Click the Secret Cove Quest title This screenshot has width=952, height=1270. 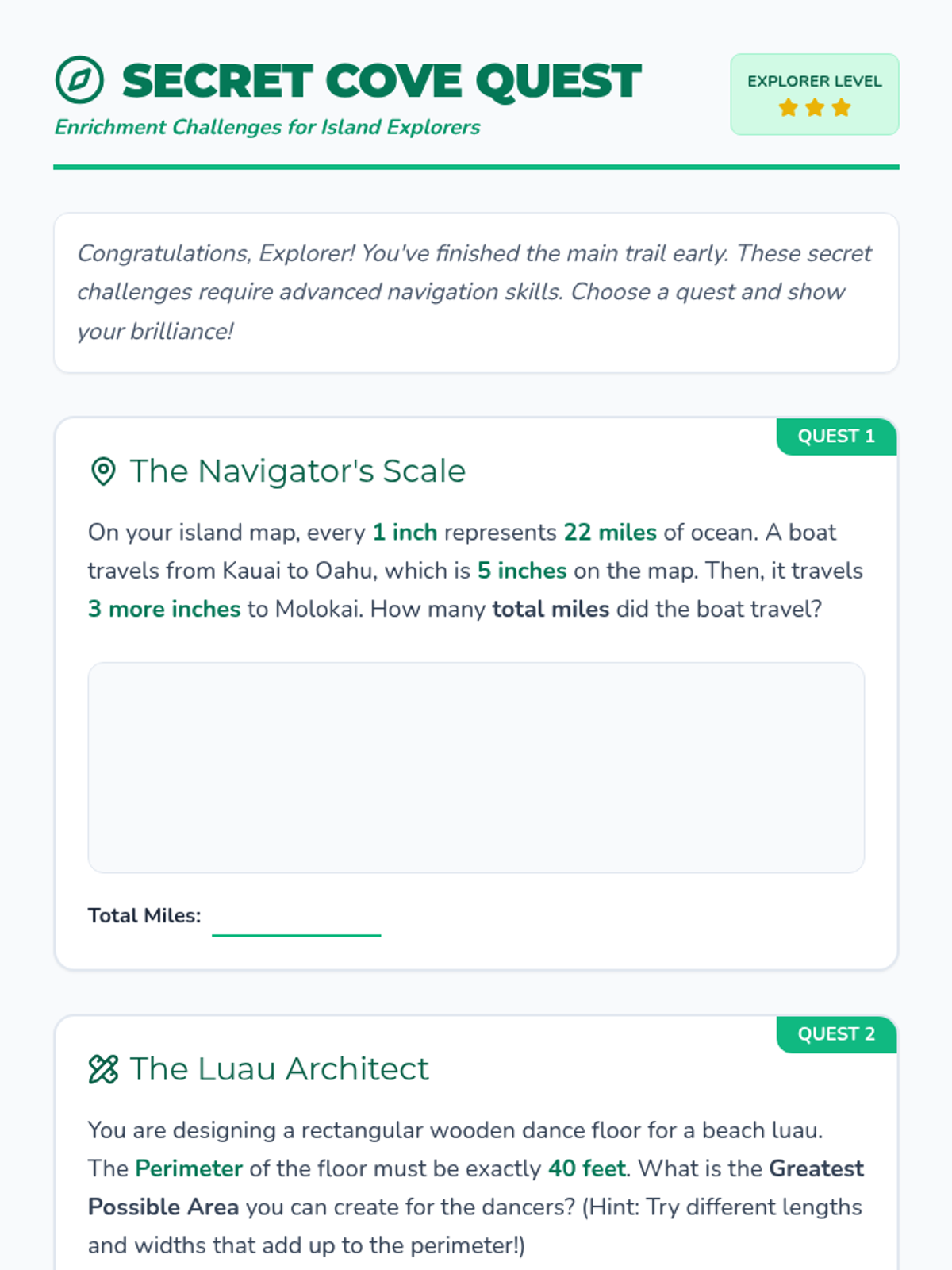coord(381,81)
